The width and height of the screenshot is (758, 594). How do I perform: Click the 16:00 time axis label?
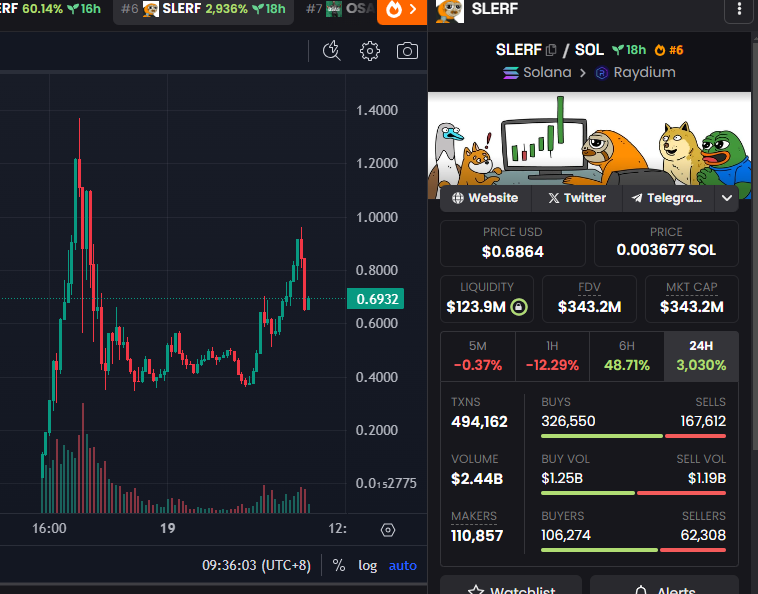click(x=49, y=528)
